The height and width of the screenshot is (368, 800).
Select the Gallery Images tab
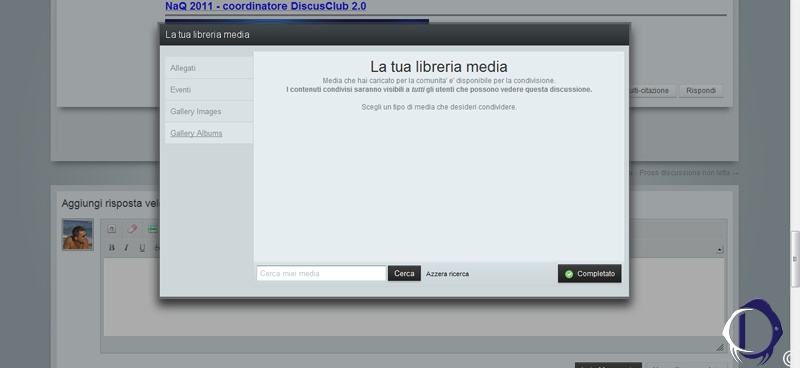(x=209, y=111)
